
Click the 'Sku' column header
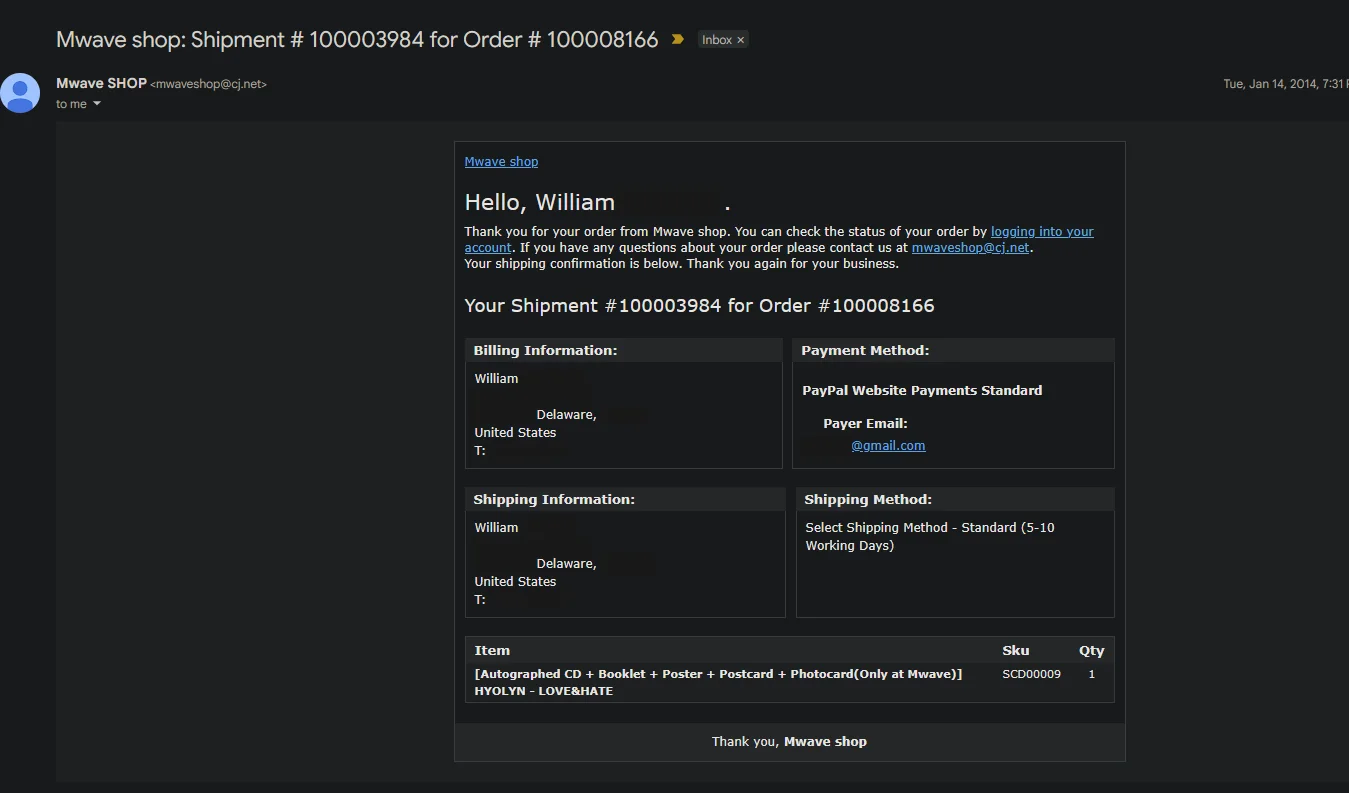pos(1015,650)
